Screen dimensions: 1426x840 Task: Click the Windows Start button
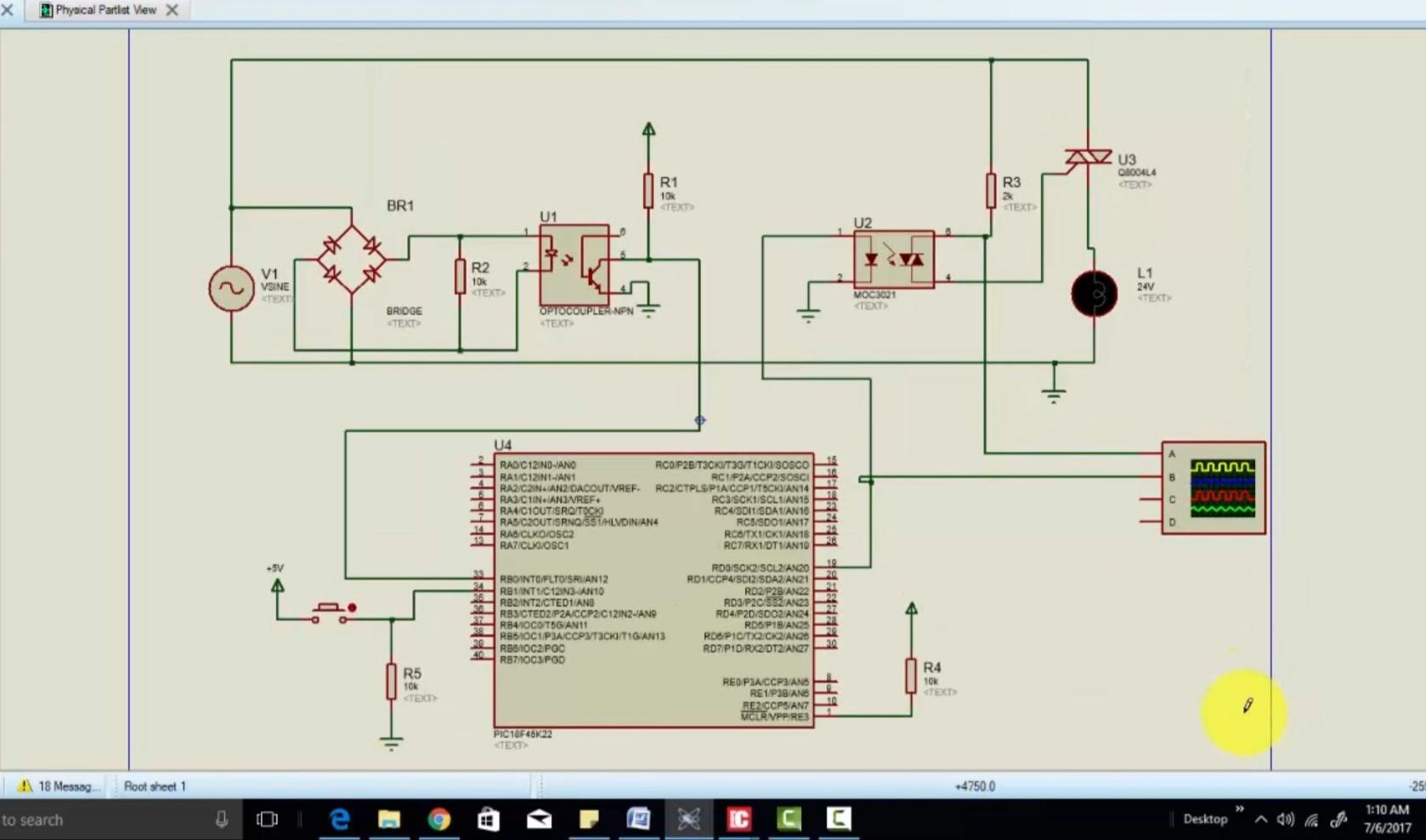4,820
